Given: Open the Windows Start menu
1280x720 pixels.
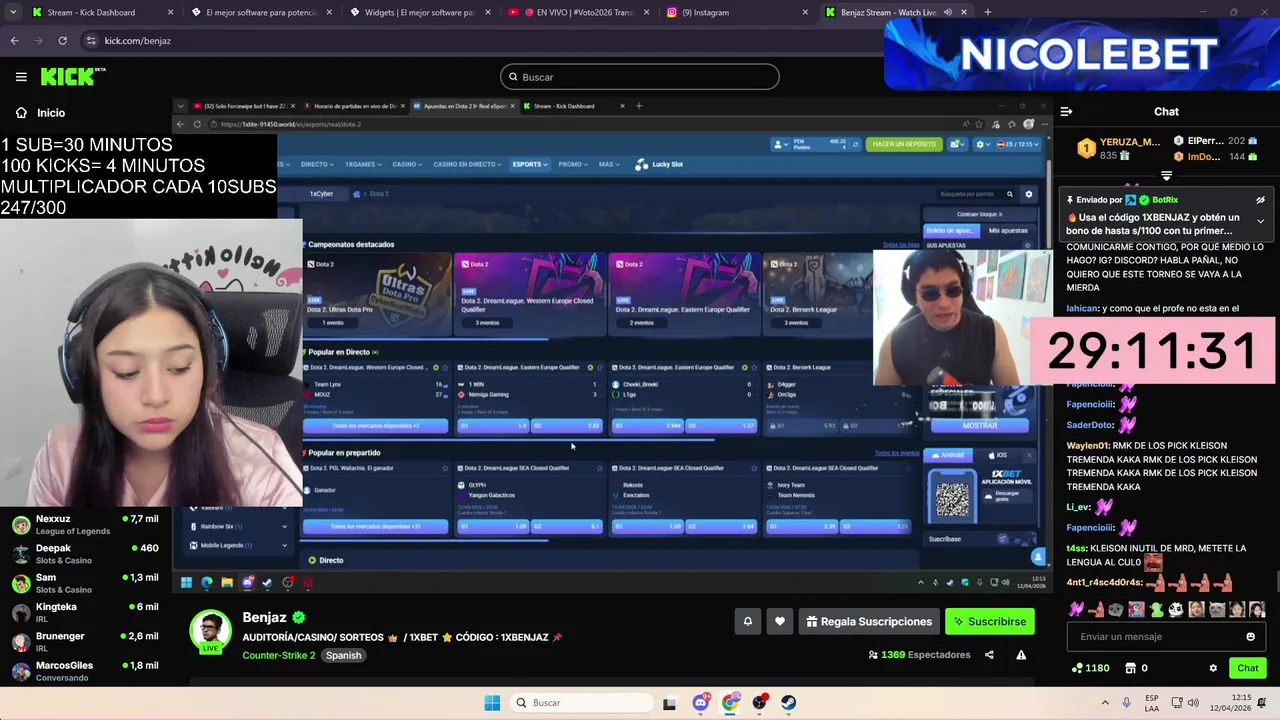Looking at the screenshot, I should 492,703.
